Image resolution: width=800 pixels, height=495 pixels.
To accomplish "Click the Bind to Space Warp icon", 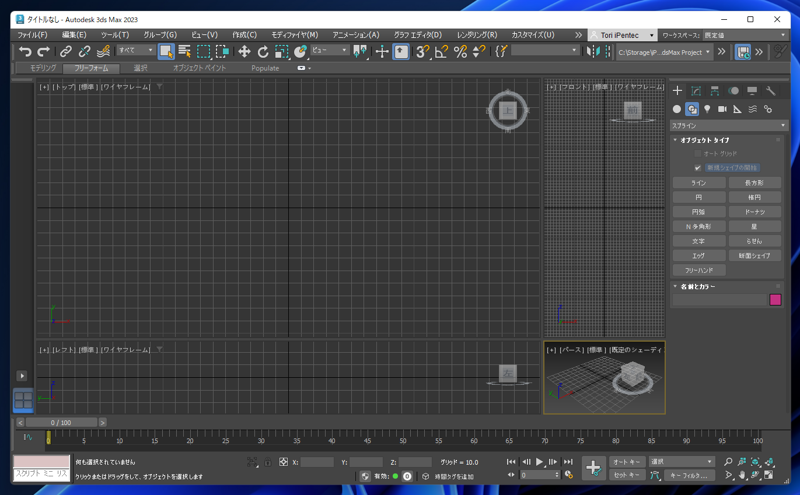I will [x=103, y=52].
